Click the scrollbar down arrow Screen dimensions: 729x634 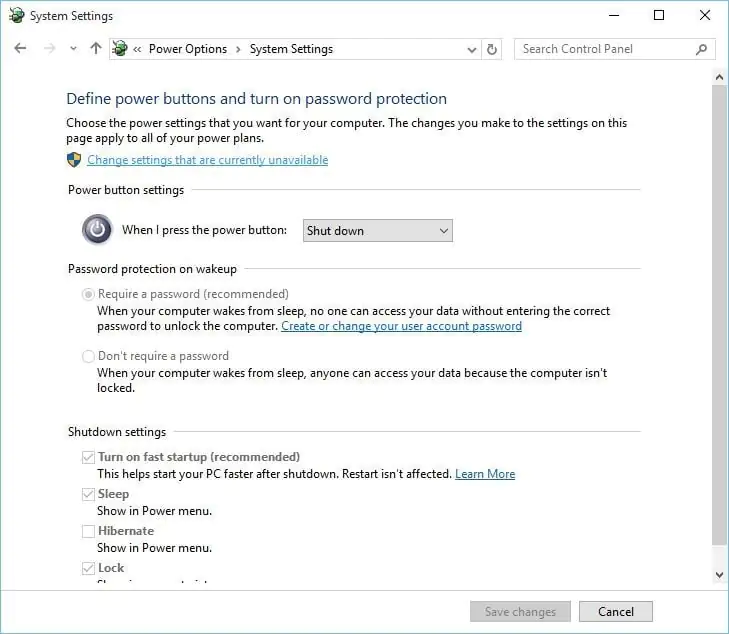tap(719, 575)
